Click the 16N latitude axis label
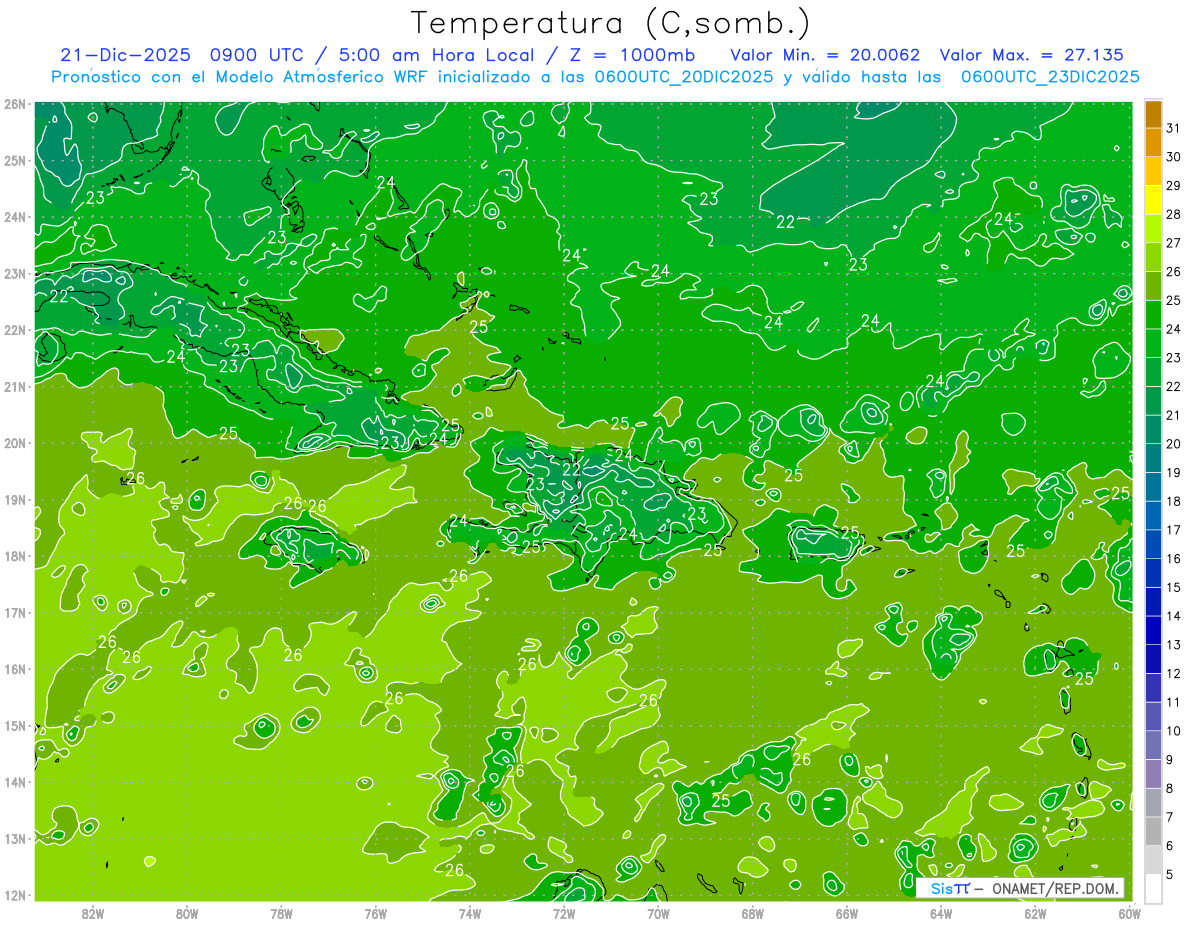Viewport: 1200px width, 927px height. 15,669
